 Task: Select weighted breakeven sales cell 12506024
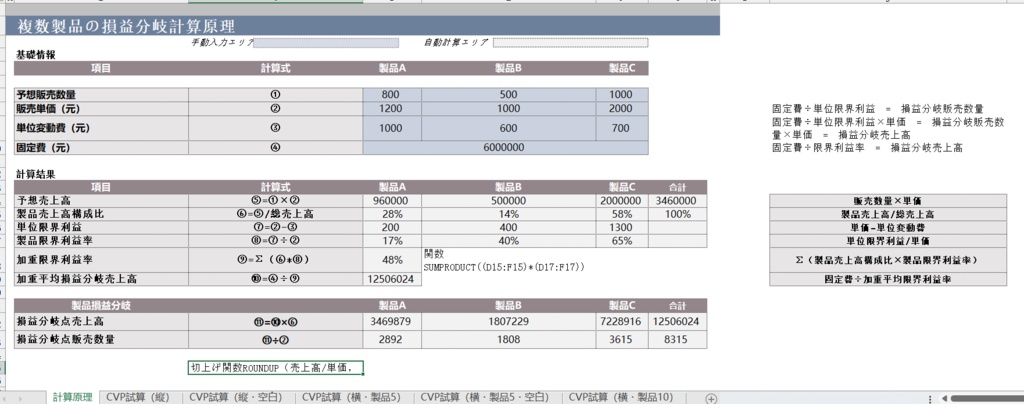[392, 279]
